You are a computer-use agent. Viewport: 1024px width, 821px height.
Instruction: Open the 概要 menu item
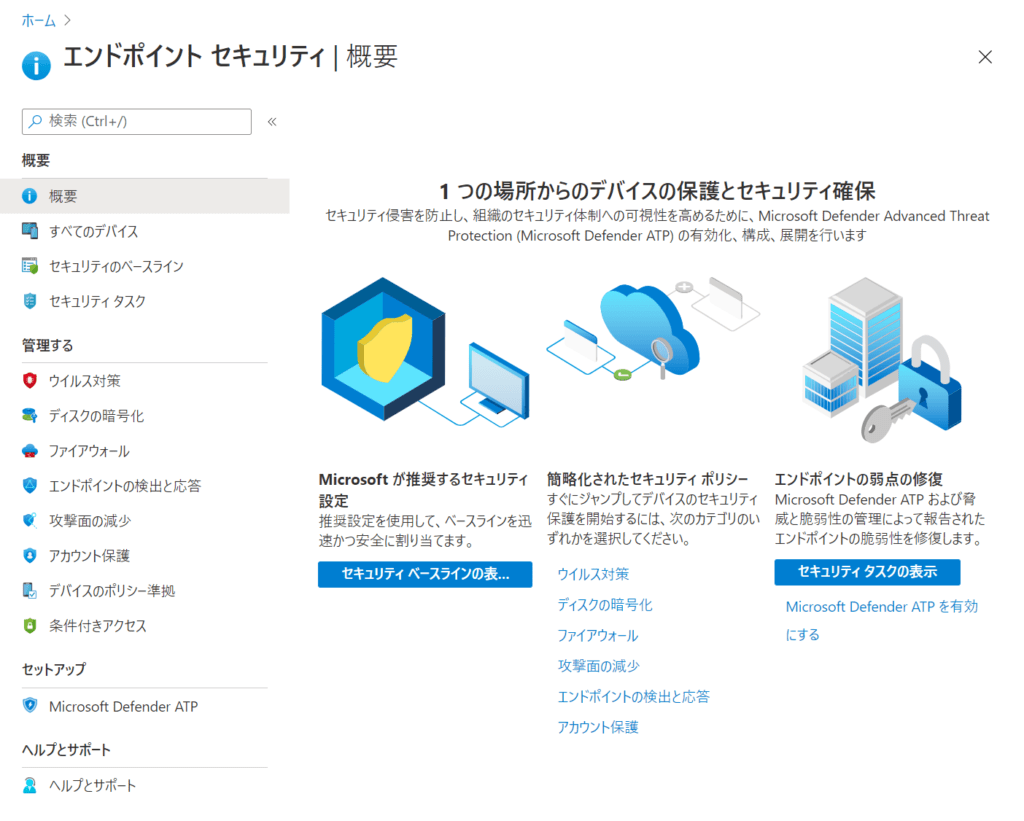point(145,196)
